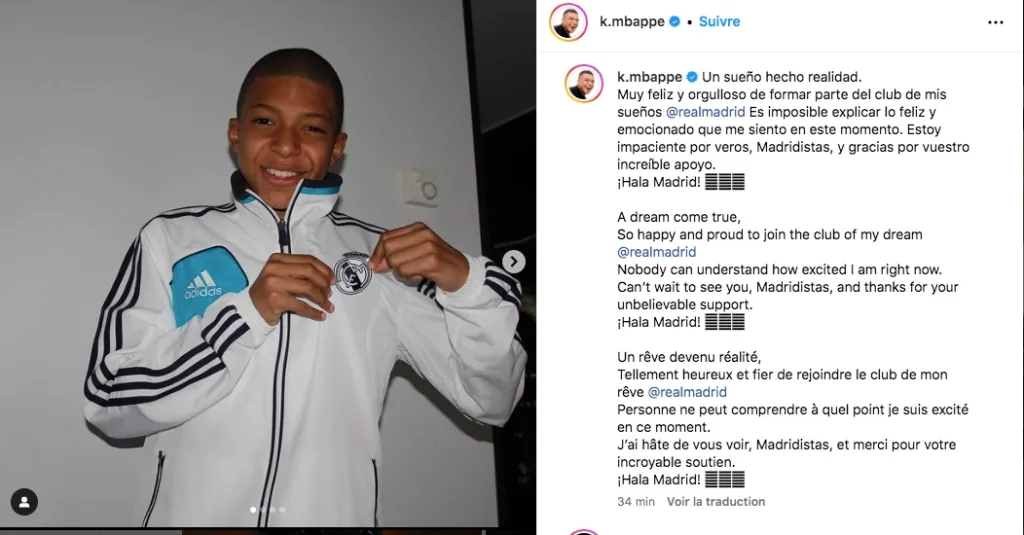Viewport: 1024px width, 535px height.
Task: Translate caption via Voir la traduction
Action: tap(716, 502)
